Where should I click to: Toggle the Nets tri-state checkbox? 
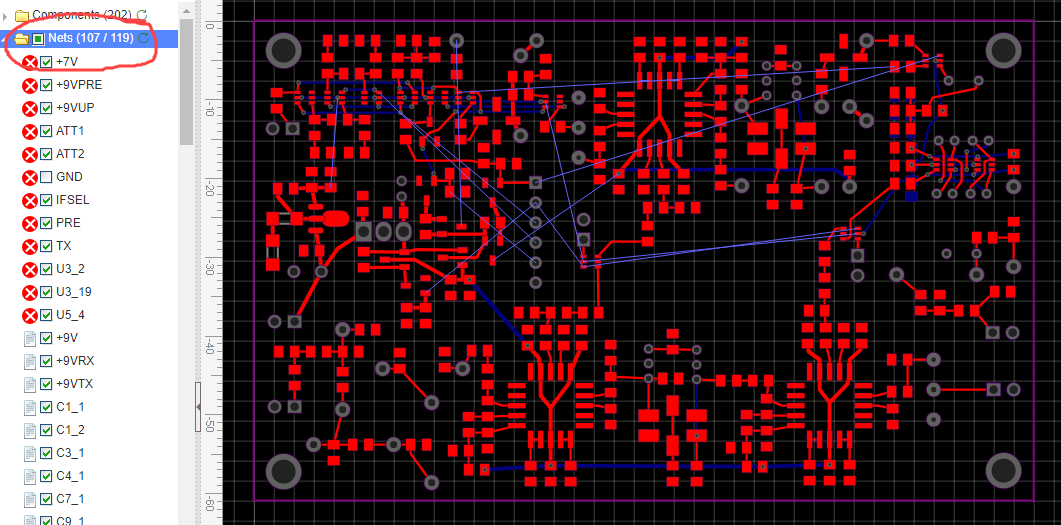(x=38, y=39)
